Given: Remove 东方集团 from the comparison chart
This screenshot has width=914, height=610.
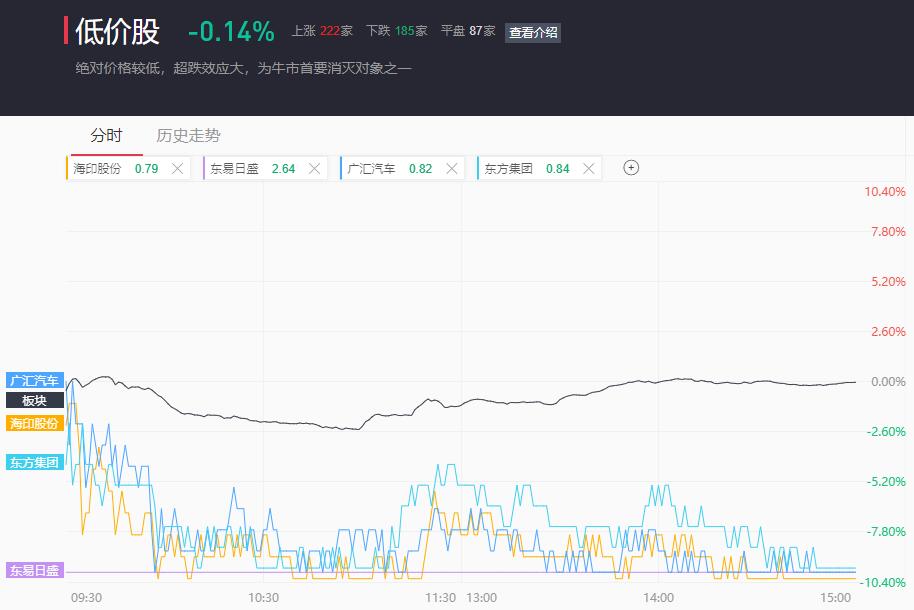Looking at the screenshot, I should point(588,168).
